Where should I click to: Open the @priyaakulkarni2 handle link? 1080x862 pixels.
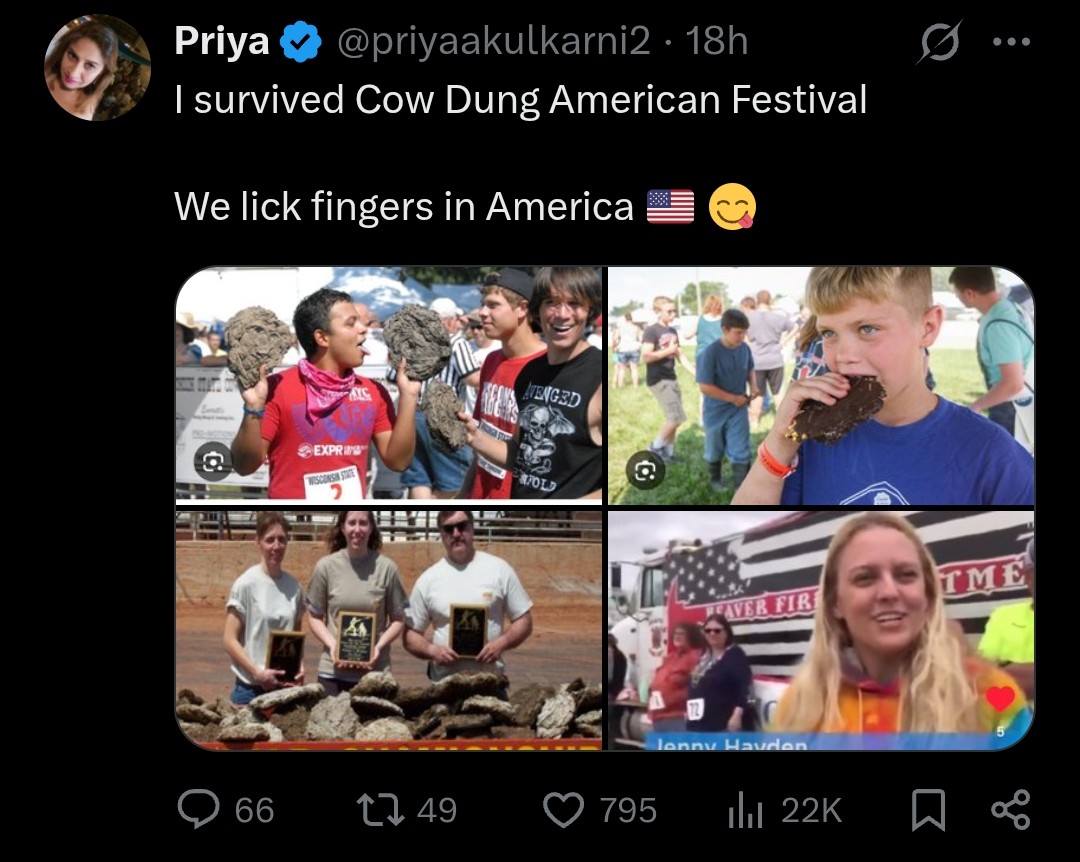tap(493, 41)
